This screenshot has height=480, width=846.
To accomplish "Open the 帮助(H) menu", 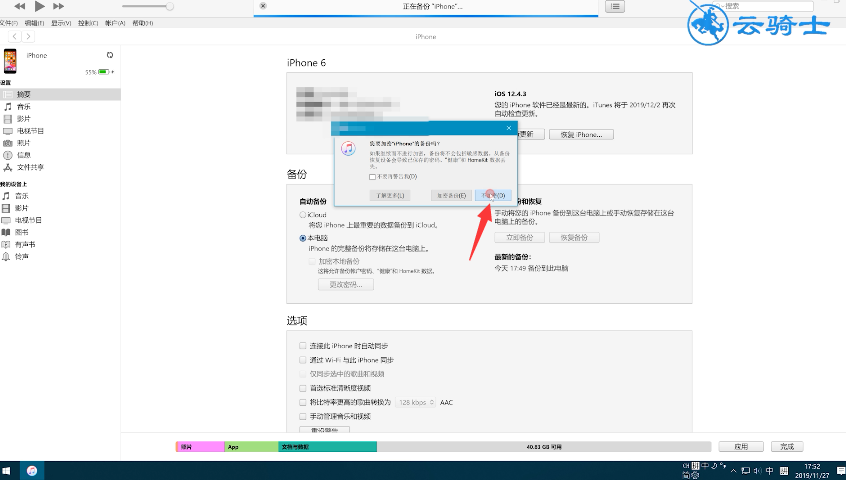I will 143,23.
